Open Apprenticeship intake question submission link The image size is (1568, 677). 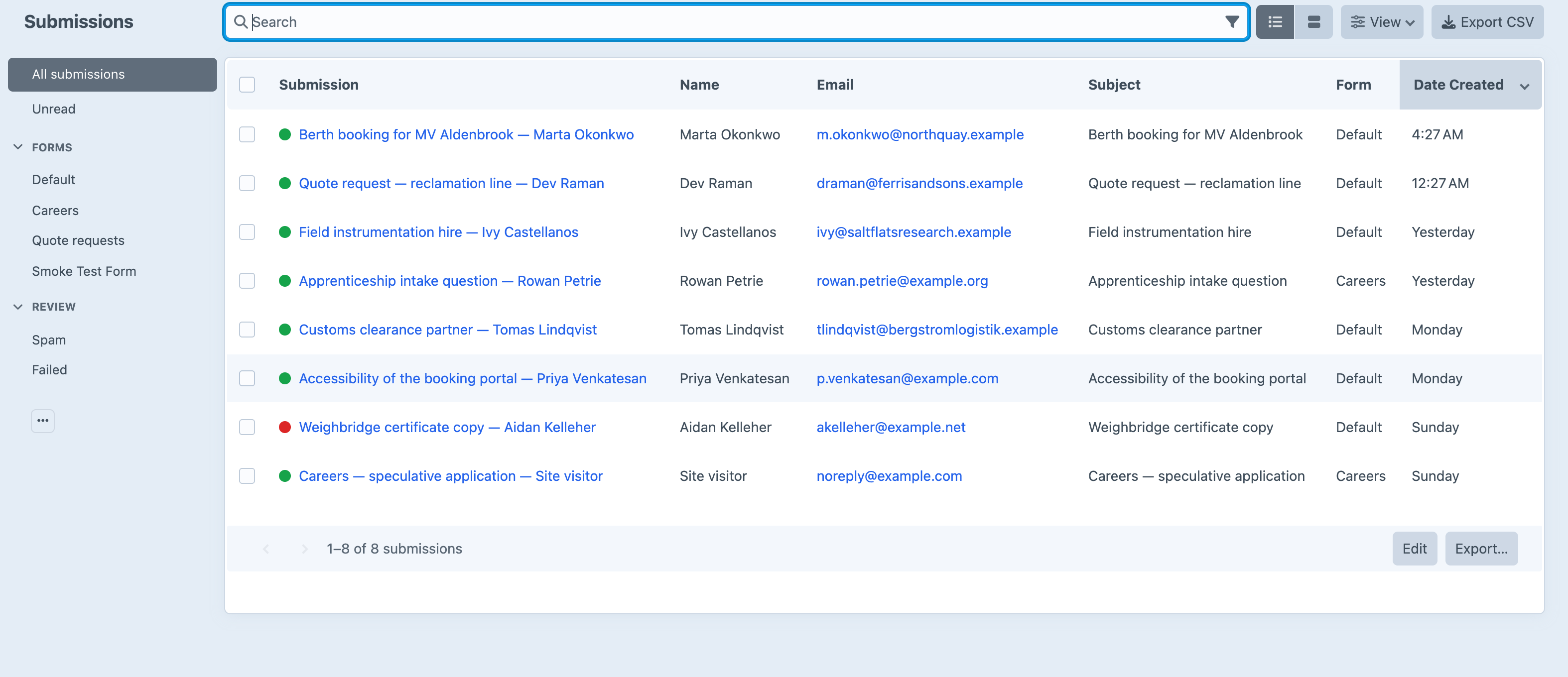450,280
